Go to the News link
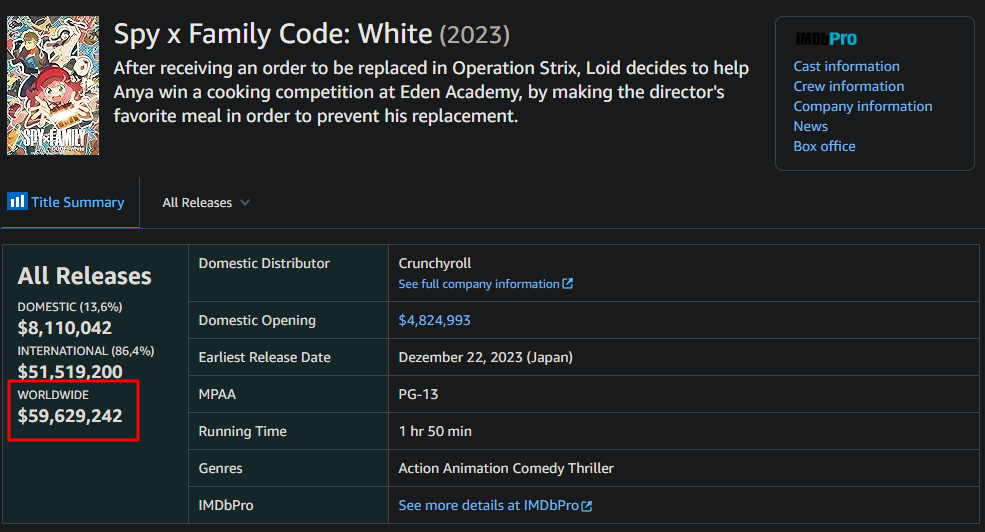The width and height of the screenshot is (985, 532). 810,126
